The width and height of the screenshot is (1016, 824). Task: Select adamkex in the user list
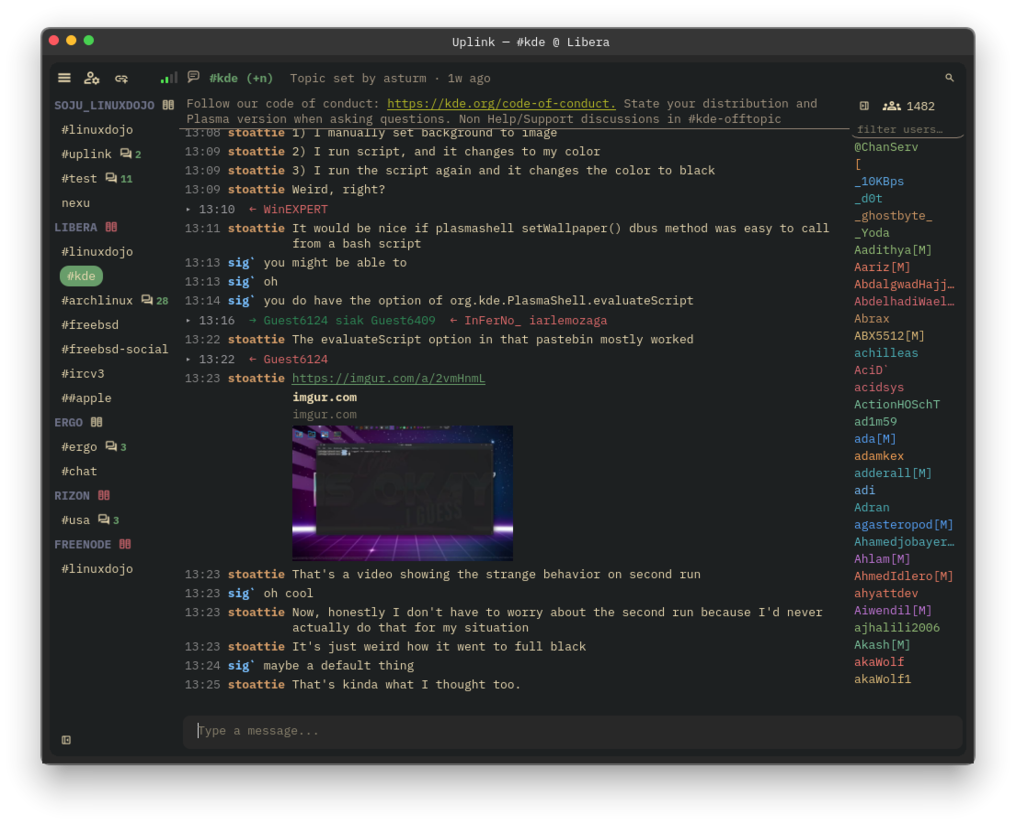[x=879, y=456]
